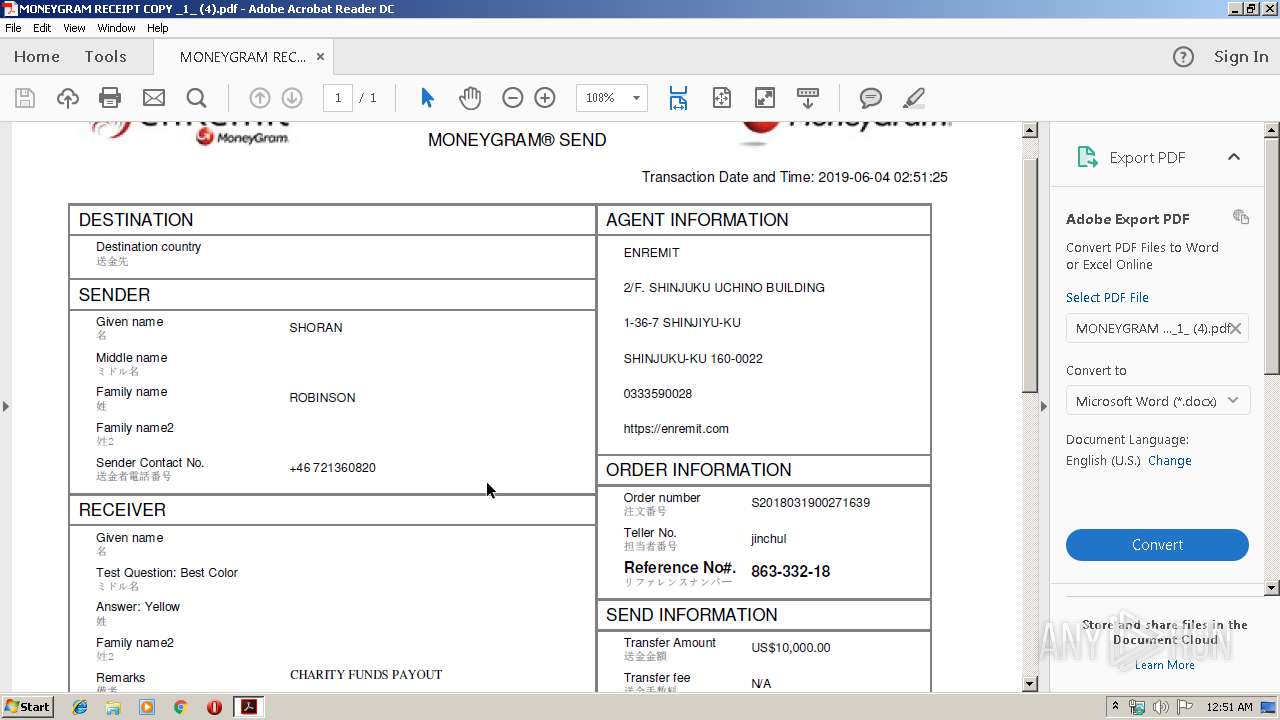Open Internet Explorer from the taskbar
The height and width of the screenshot is (720, 1280).
click(x=80, y=707)
